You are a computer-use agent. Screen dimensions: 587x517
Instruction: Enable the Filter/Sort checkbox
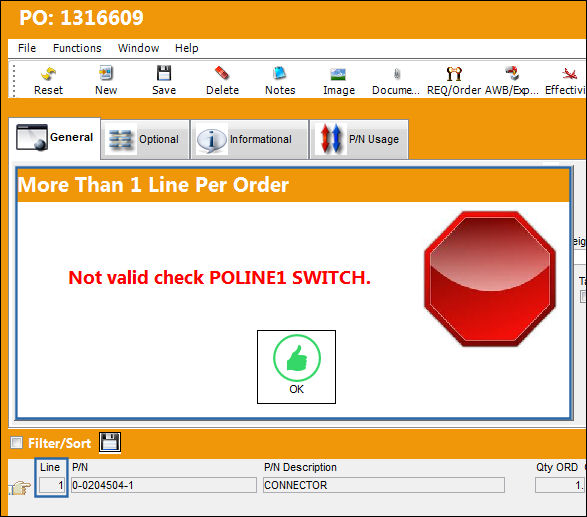pos(16,443)
